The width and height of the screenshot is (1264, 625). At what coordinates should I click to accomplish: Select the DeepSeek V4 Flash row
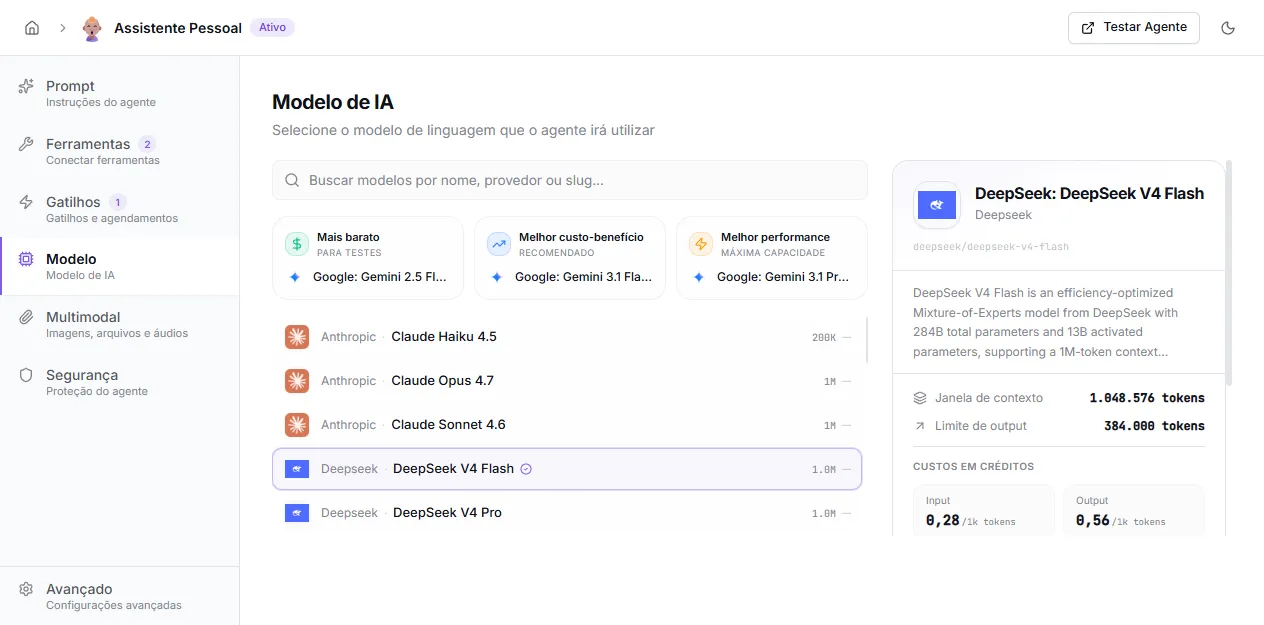[567, 469]
